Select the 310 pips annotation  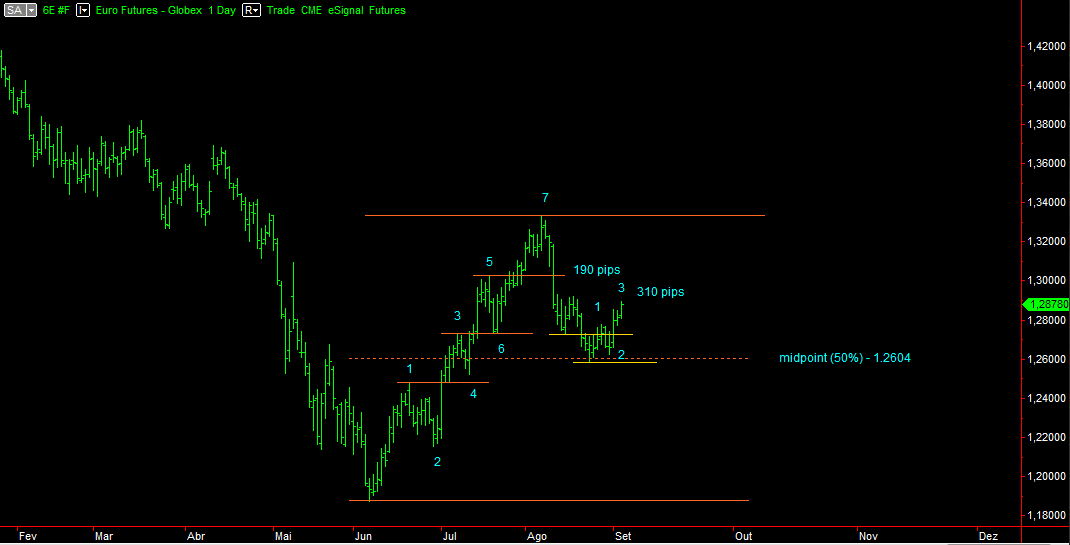661,292
